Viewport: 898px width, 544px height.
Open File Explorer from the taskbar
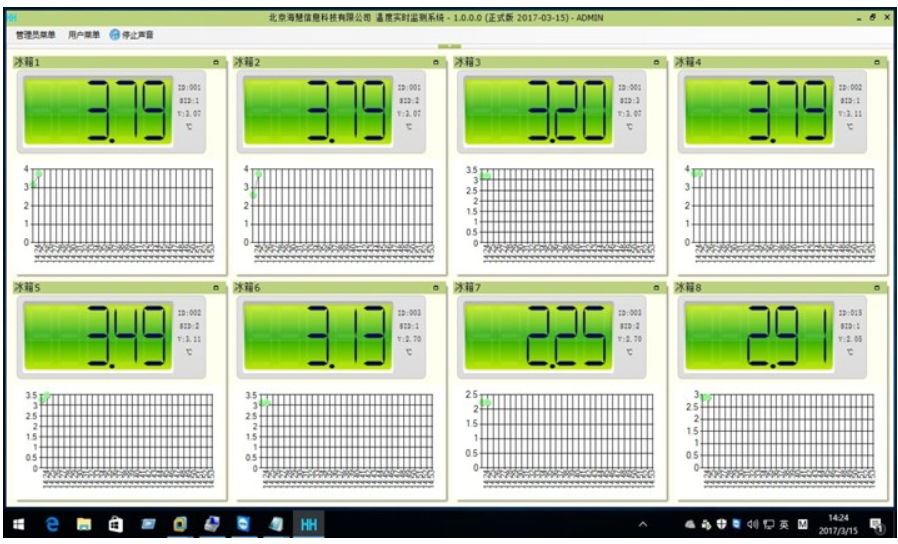(x=84, y=524)
